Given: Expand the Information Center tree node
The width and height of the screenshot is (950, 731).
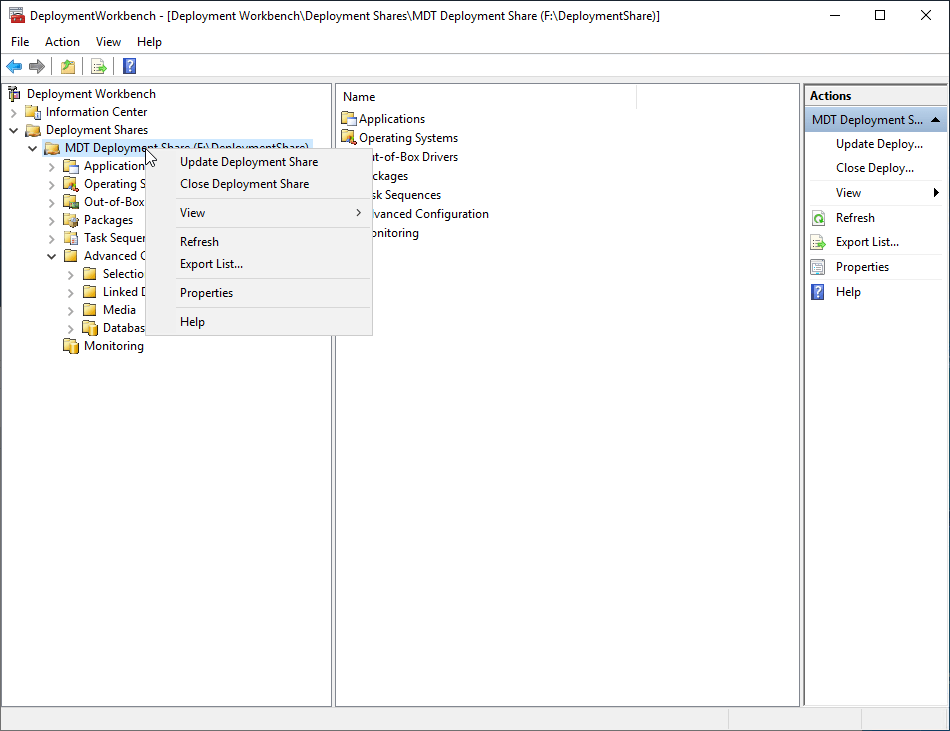Looking at the screenshot, I should pos(14,112).
